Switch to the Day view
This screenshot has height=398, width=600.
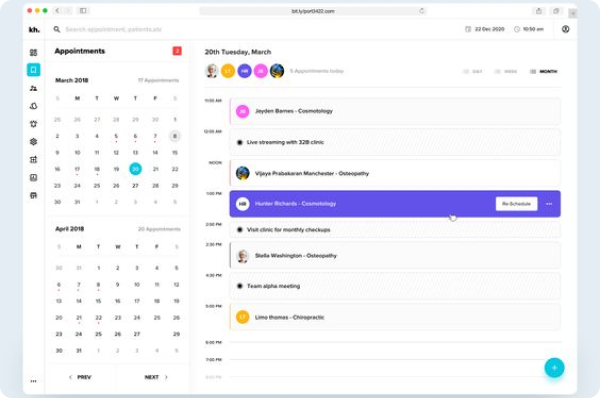[473, 72]
